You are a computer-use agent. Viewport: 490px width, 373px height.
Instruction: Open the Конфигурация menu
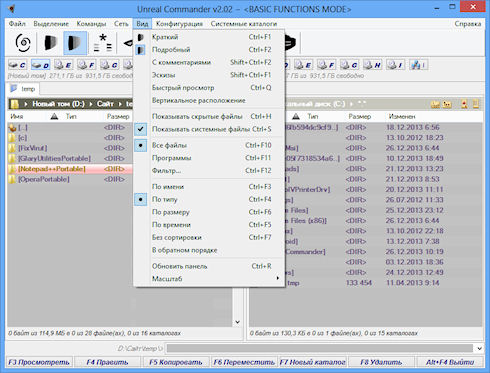point(179,24)
